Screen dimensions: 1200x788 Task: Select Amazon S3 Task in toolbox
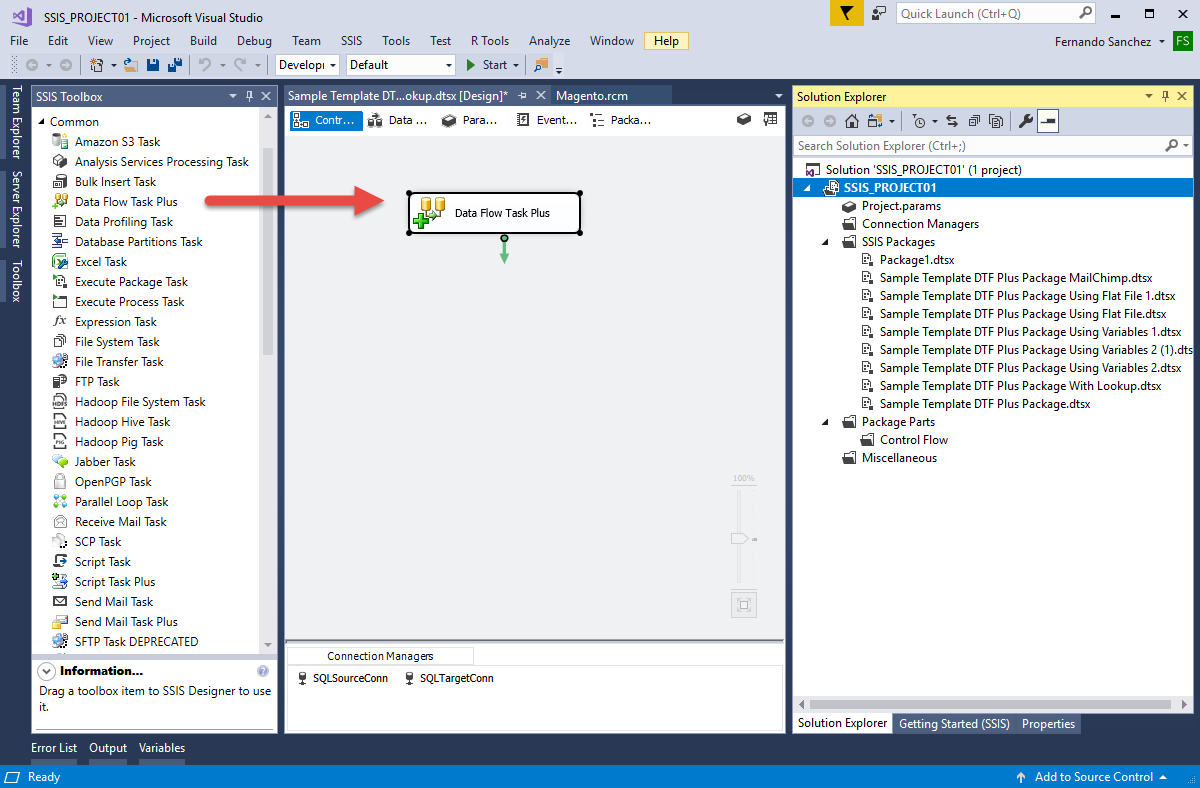click(117, 142)
